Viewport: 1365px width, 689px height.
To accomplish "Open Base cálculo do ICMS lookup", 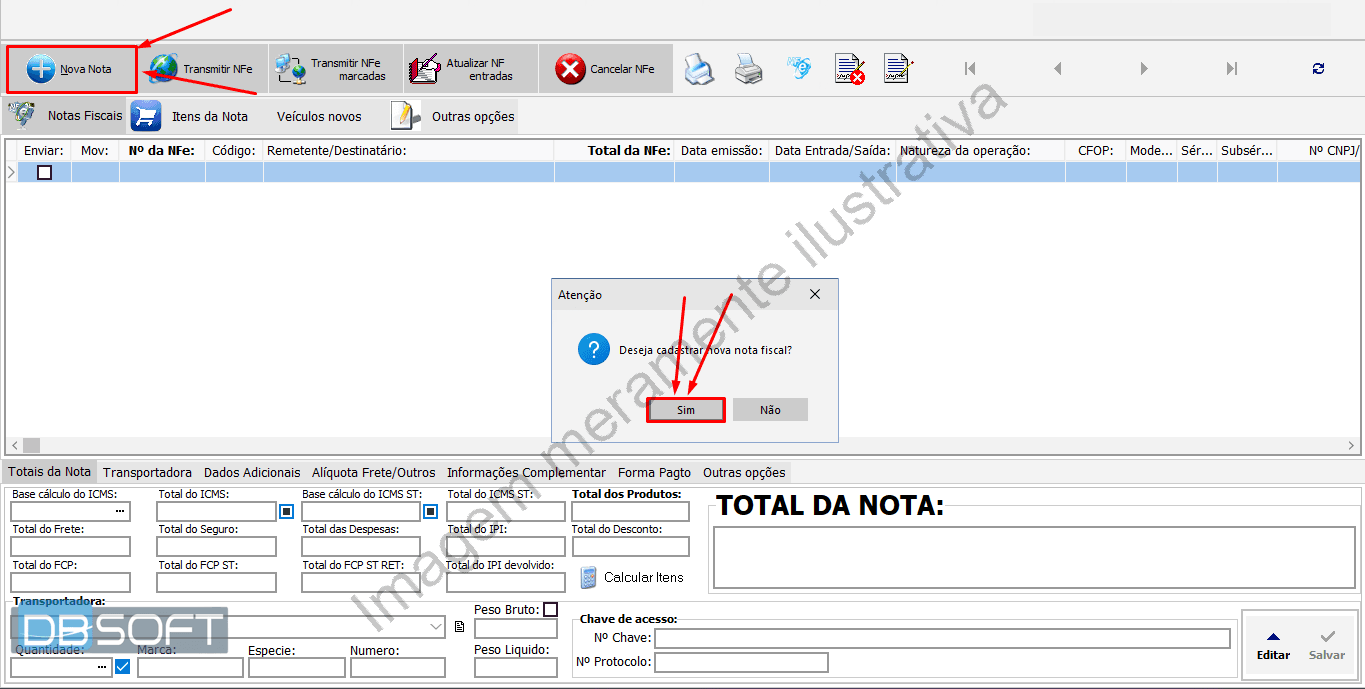I will [x=121, y=511].
